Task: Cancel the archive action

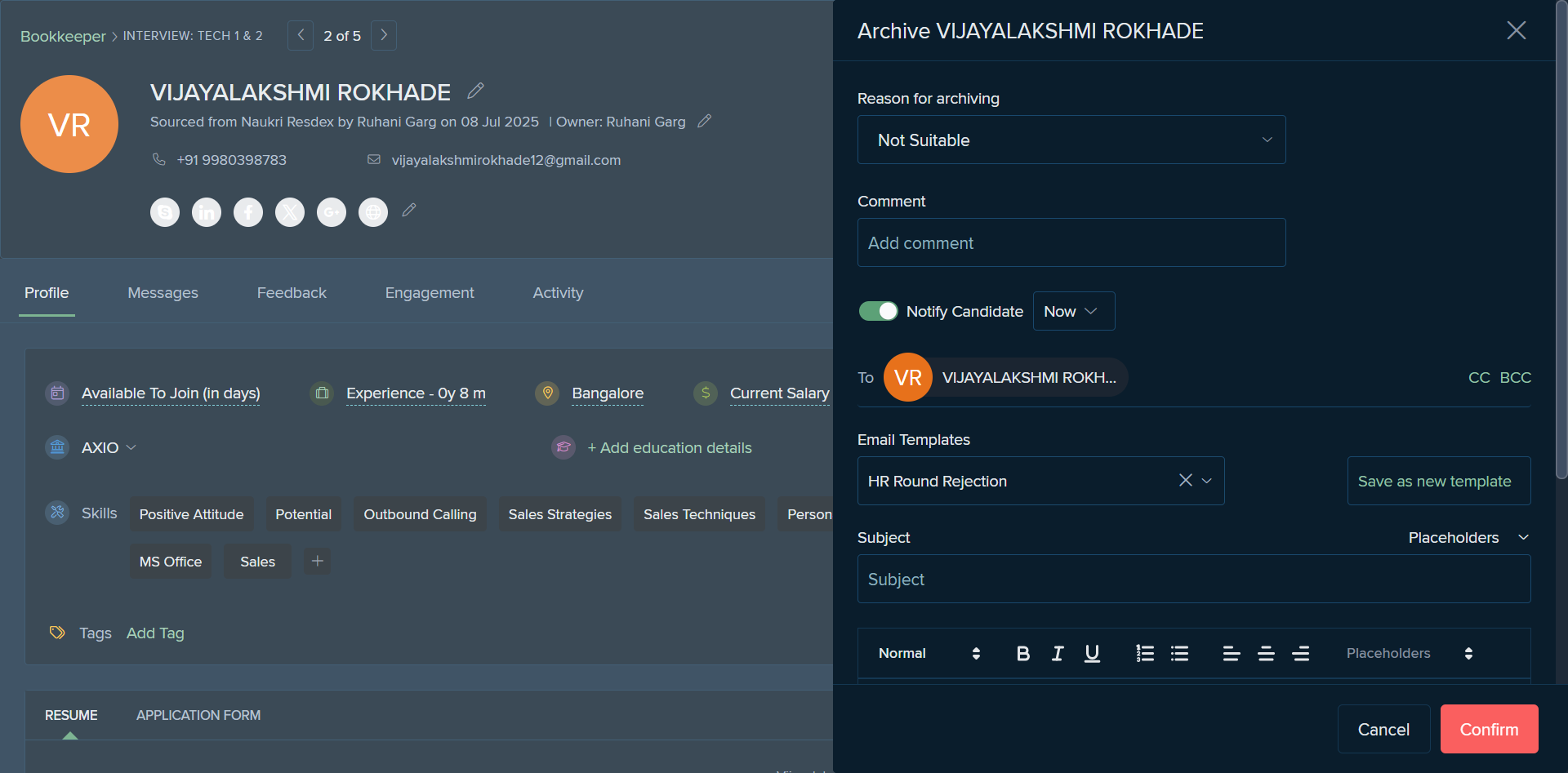Action: 1383,729
